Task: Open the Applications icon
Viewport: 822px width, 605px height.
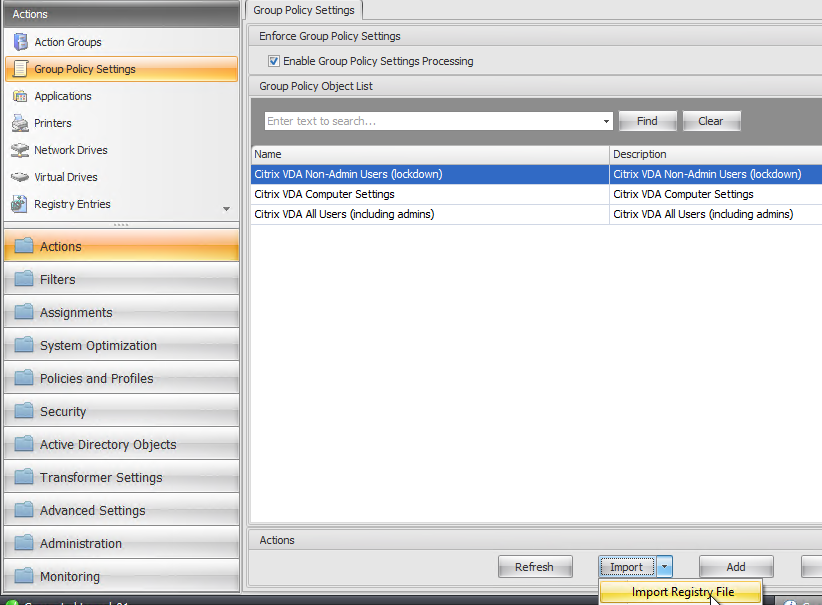Action: pos(20,96)
